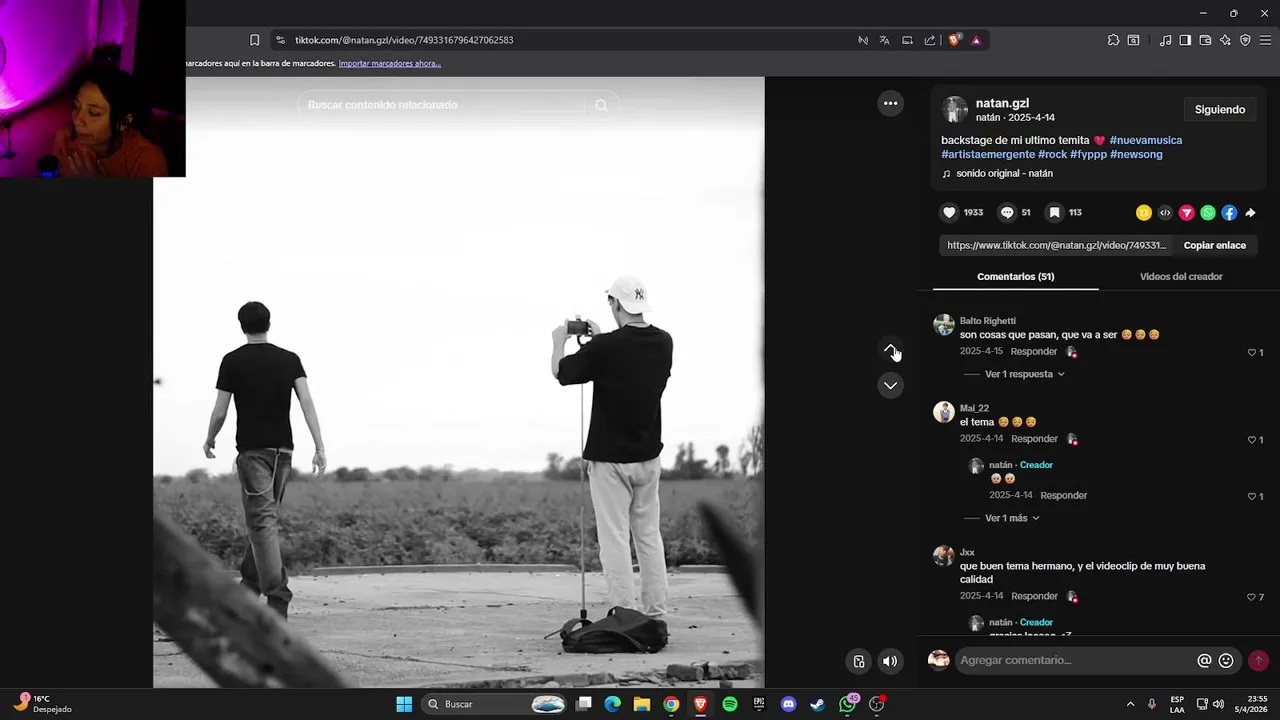Share page icon in address bar
1280x720 pixels.
coord(930,40)
